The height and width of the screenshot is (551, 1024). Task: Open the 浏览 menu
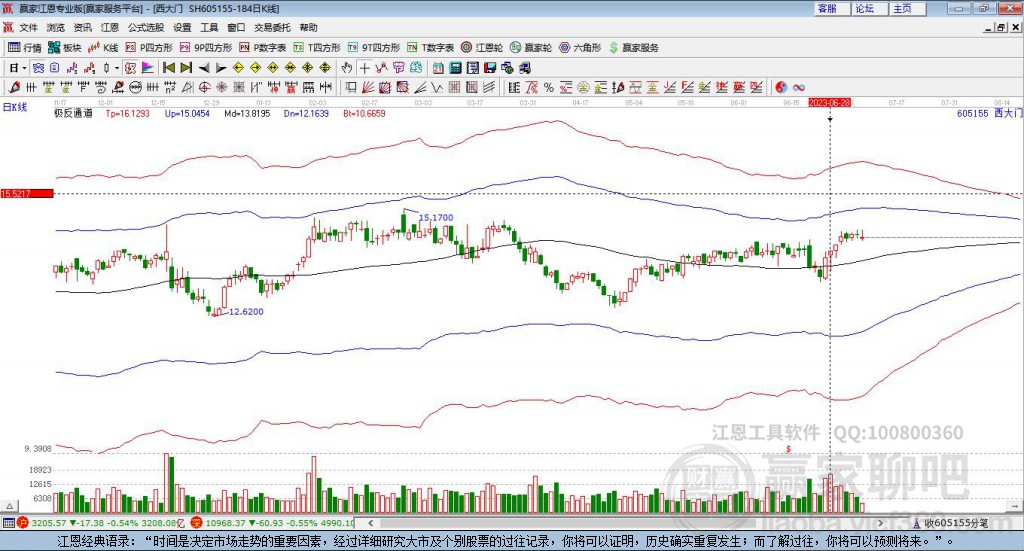pyautogui.click(x=56, y=27)
